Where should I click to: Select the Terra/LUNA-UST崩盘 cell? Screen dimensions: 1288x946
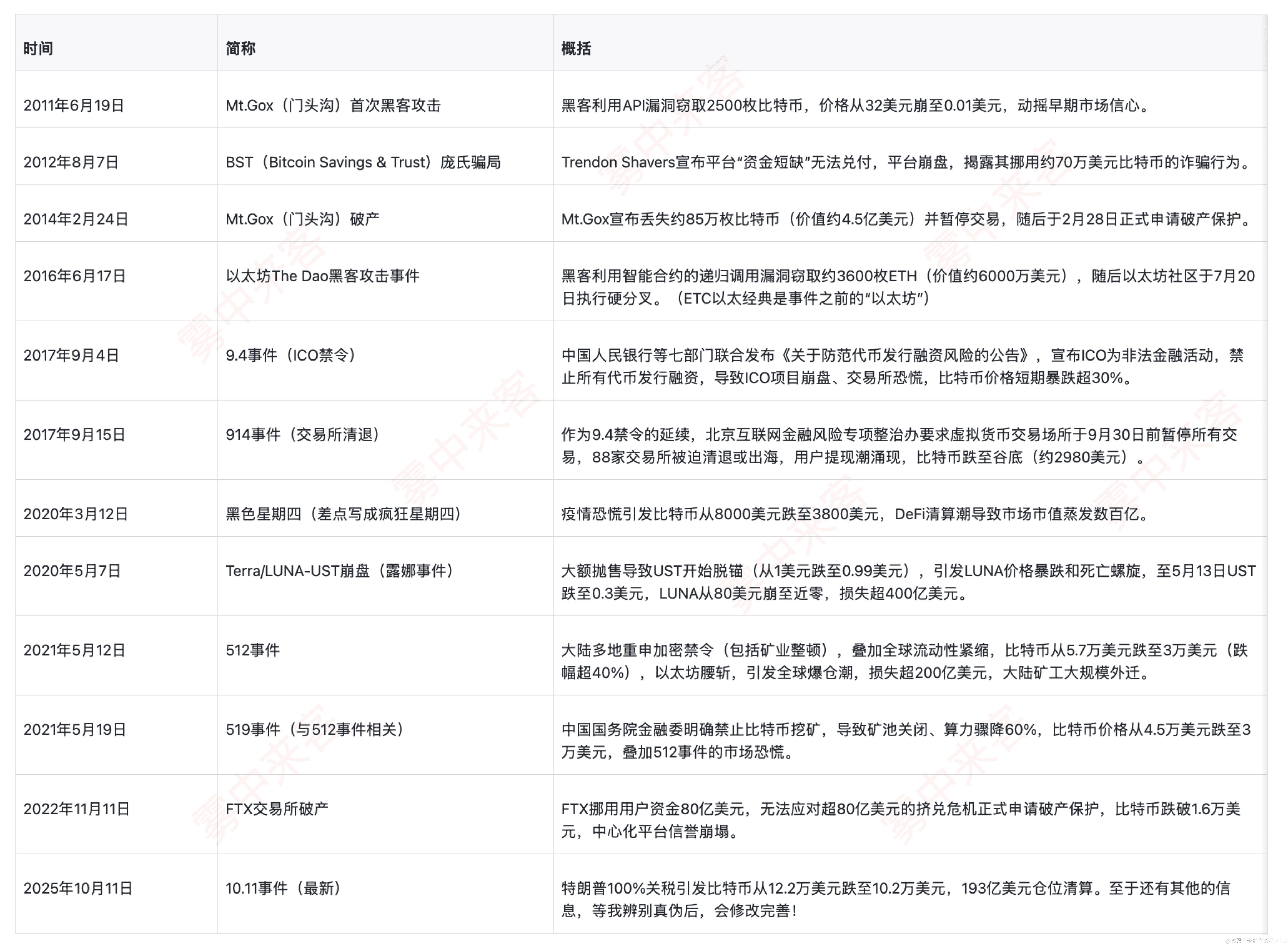339,571
